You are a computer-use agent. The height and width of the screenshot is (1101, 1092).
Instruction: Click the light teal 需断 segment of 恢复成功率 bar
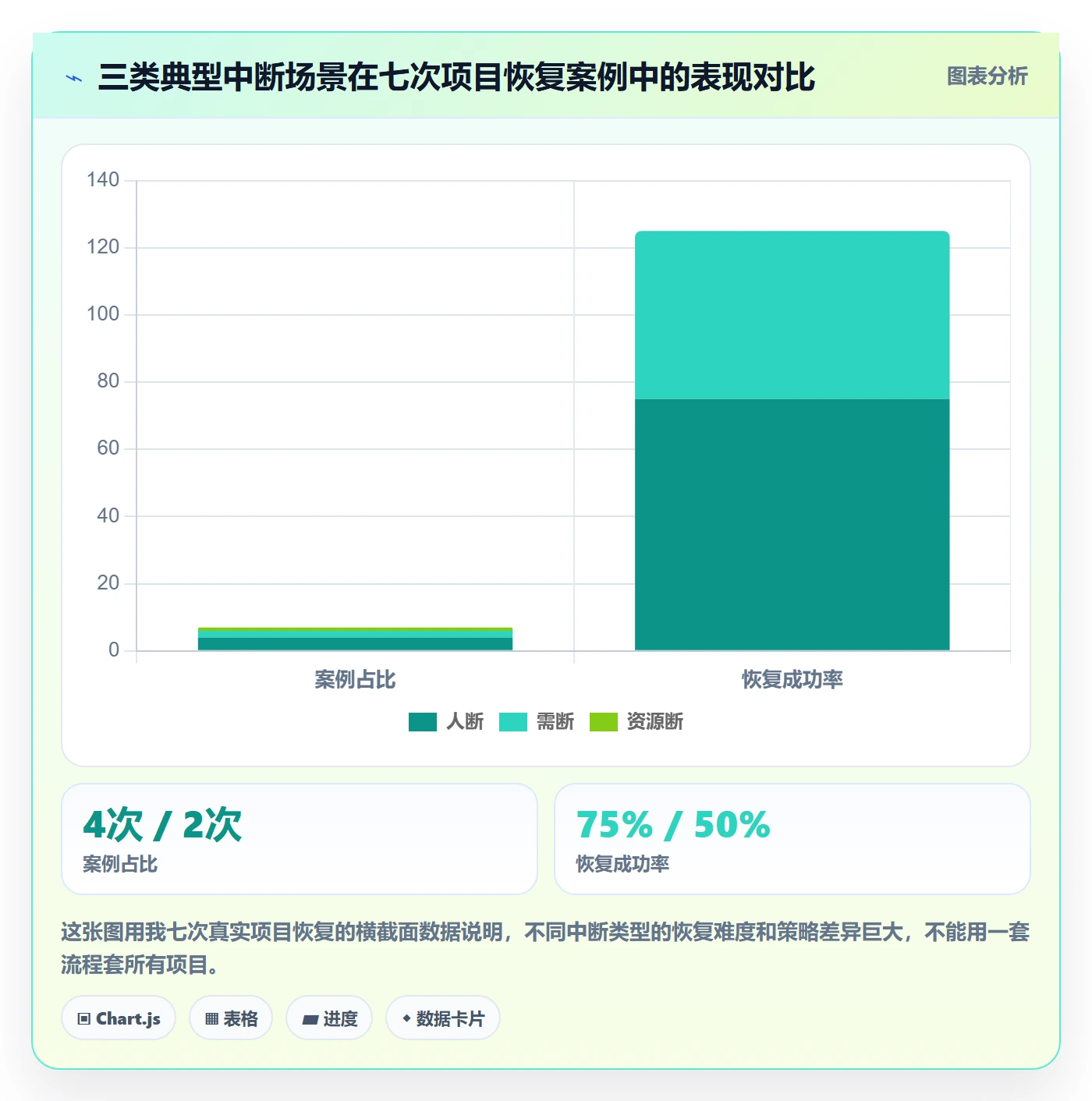click(792, 315)
